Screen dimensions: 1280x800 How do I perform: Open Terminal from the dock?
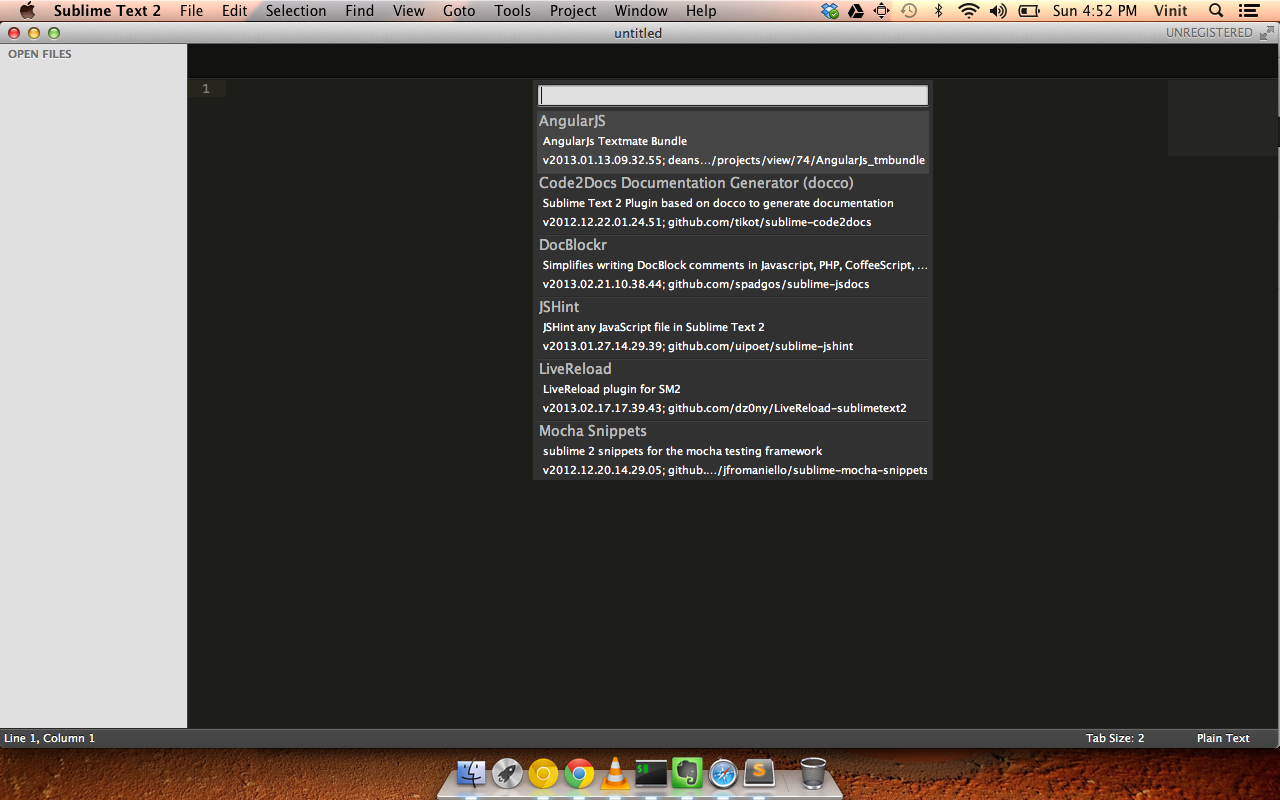pos(651,773)
